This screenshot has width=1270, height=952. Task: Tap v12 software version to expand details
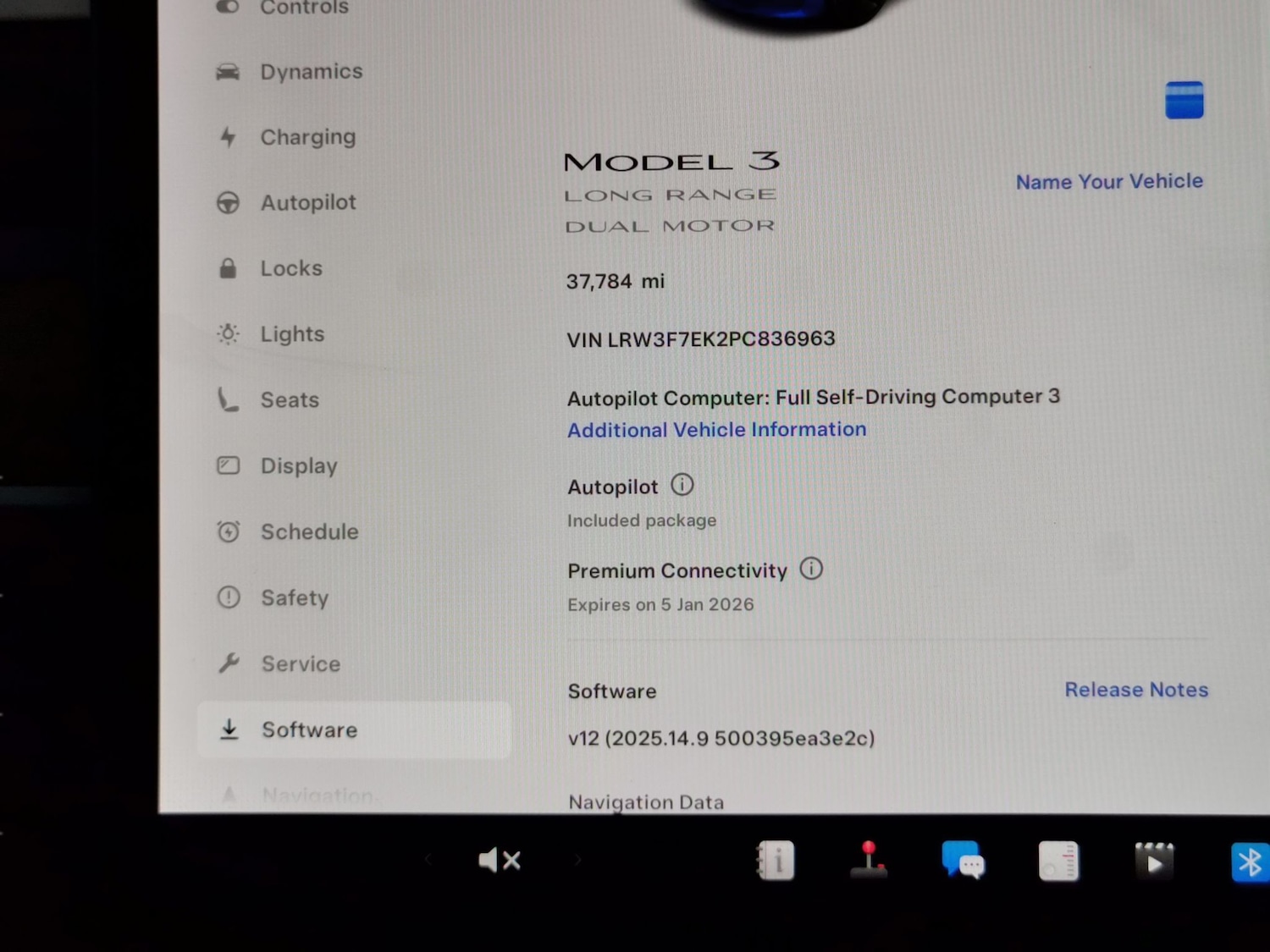click(721, 738)
